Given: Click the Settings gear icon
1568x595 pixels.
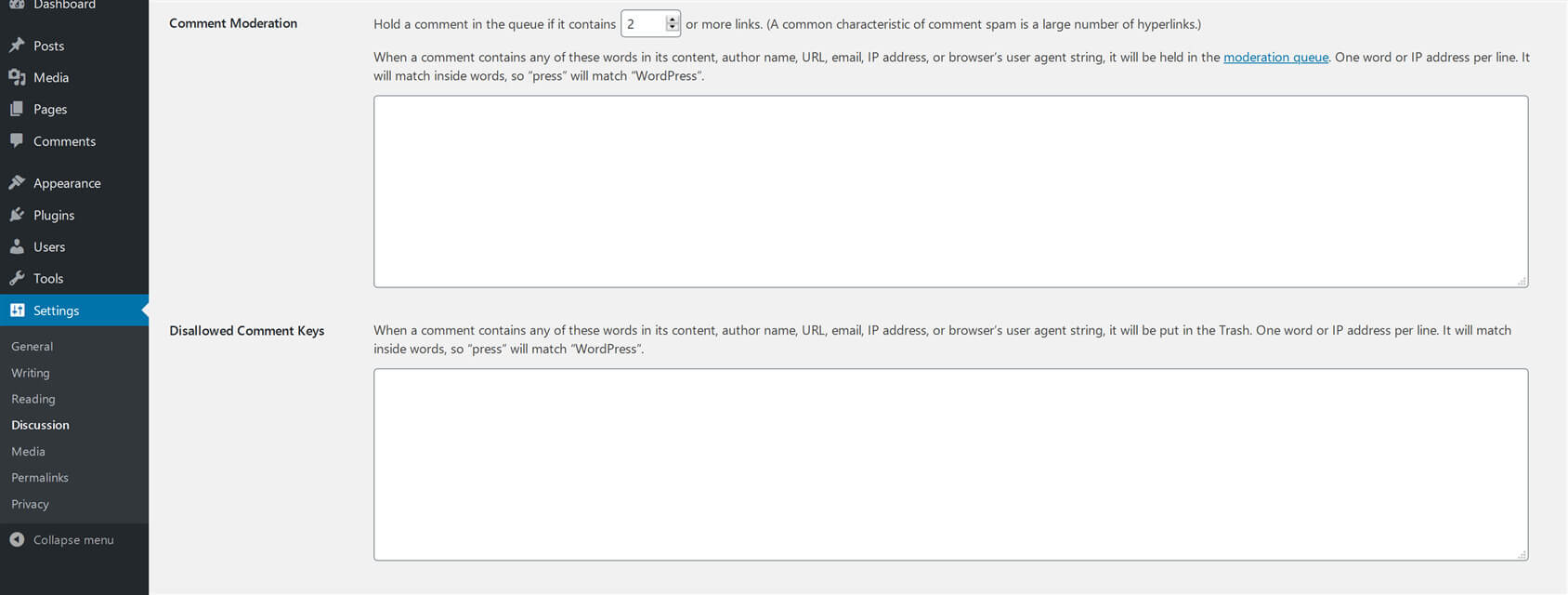Looking at the screenshot, I should click(x=17, y=311).
